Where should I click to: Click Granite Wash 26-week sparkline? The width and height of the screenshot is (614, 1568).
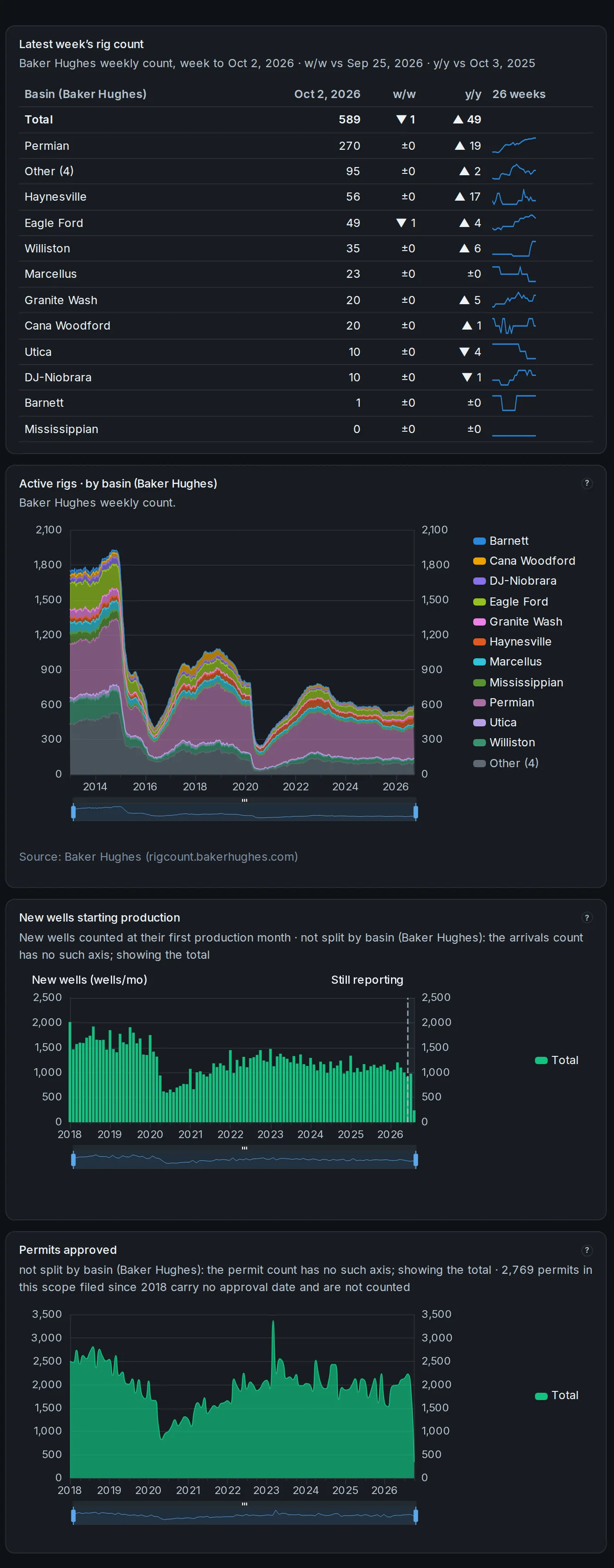514,300
